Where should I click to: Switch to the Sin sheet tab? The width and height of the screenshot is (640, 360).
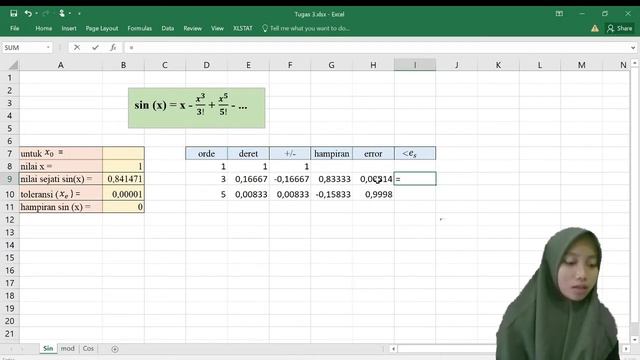(48, 349)
